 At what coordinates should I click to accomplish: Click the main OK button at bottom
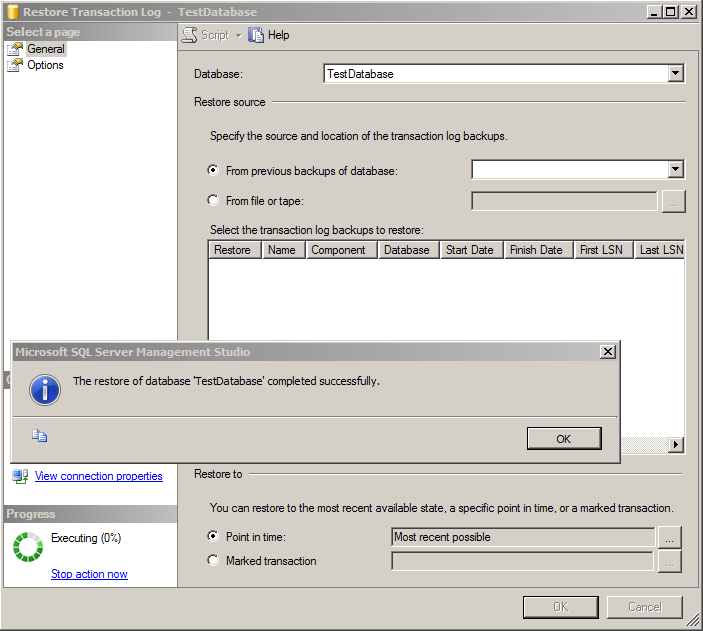pyautogui.click(x=560, y=607)
